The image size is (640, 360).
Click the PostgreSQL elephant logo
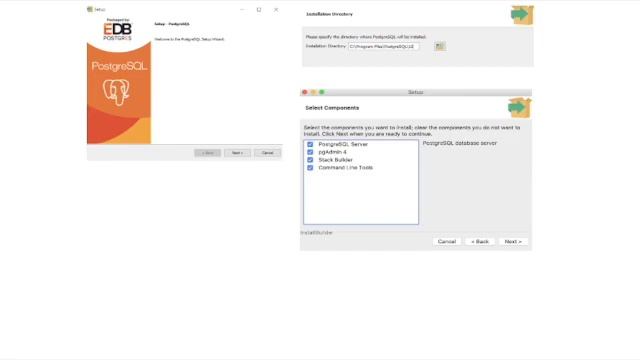[x=116, y=92]
